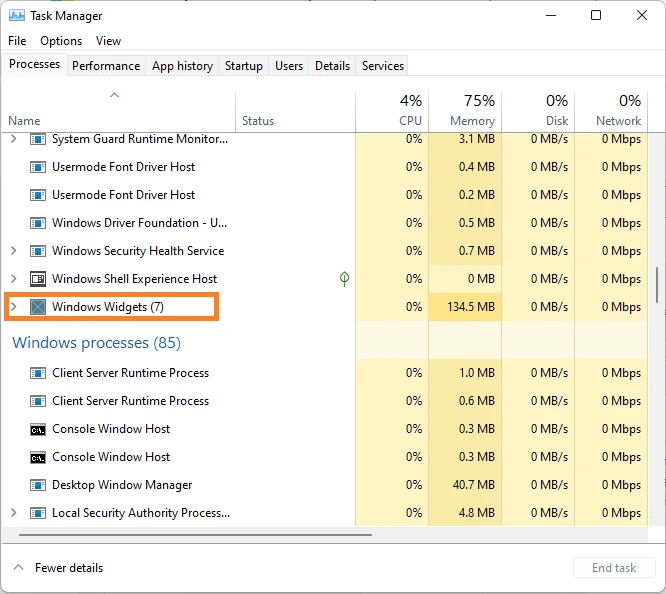This screenshot has height=594, width=666.
Task: Click the 40.7 MB memory value
Action: coord(474,485)
